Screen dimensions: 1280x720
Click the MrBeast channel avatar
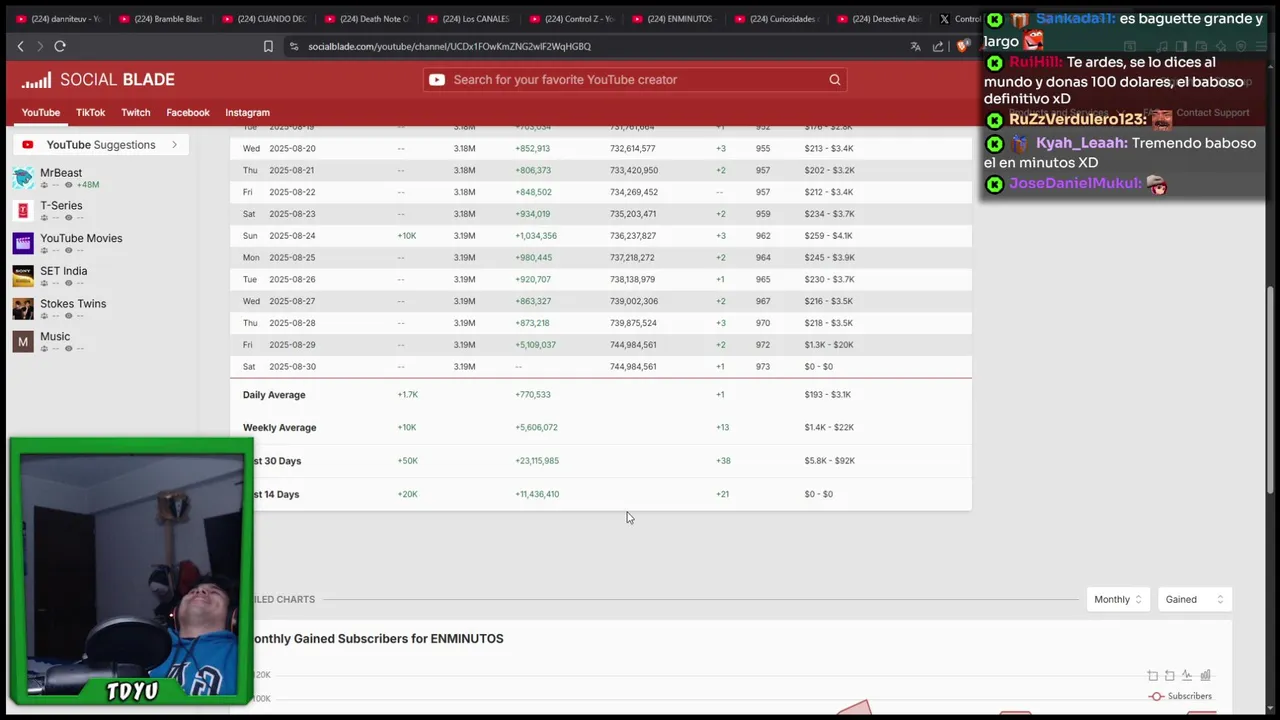pyautogui.click(x=23, y=178)
